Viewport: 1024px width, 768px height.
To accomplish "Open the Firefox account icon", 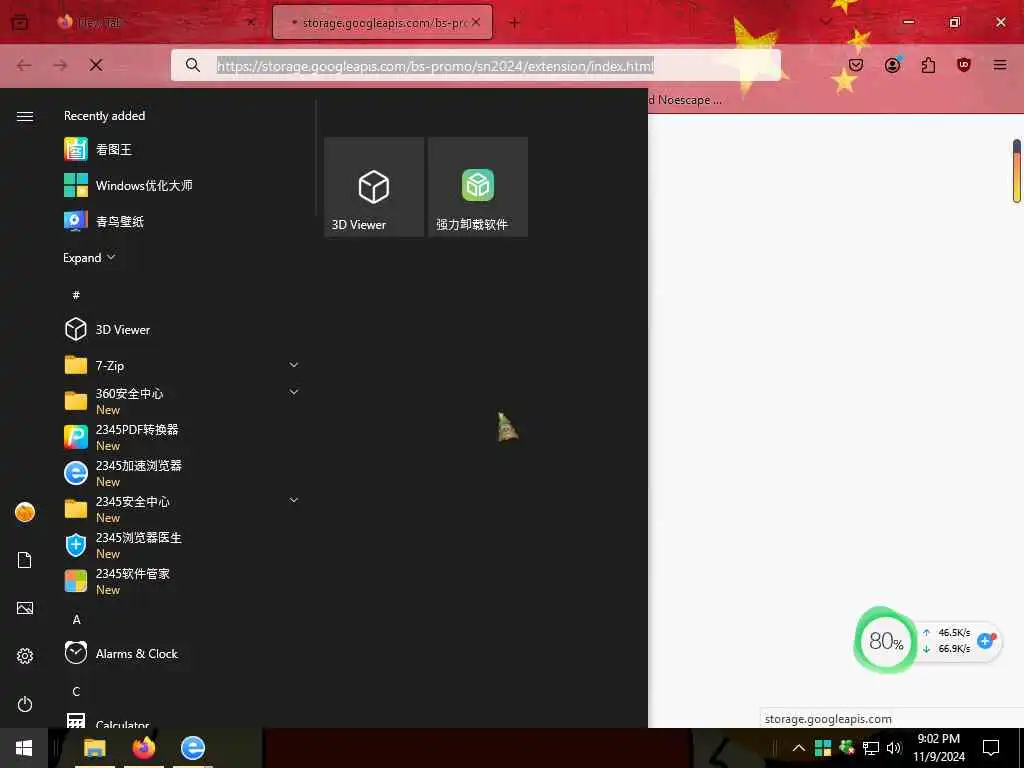I will pos(892,65).
